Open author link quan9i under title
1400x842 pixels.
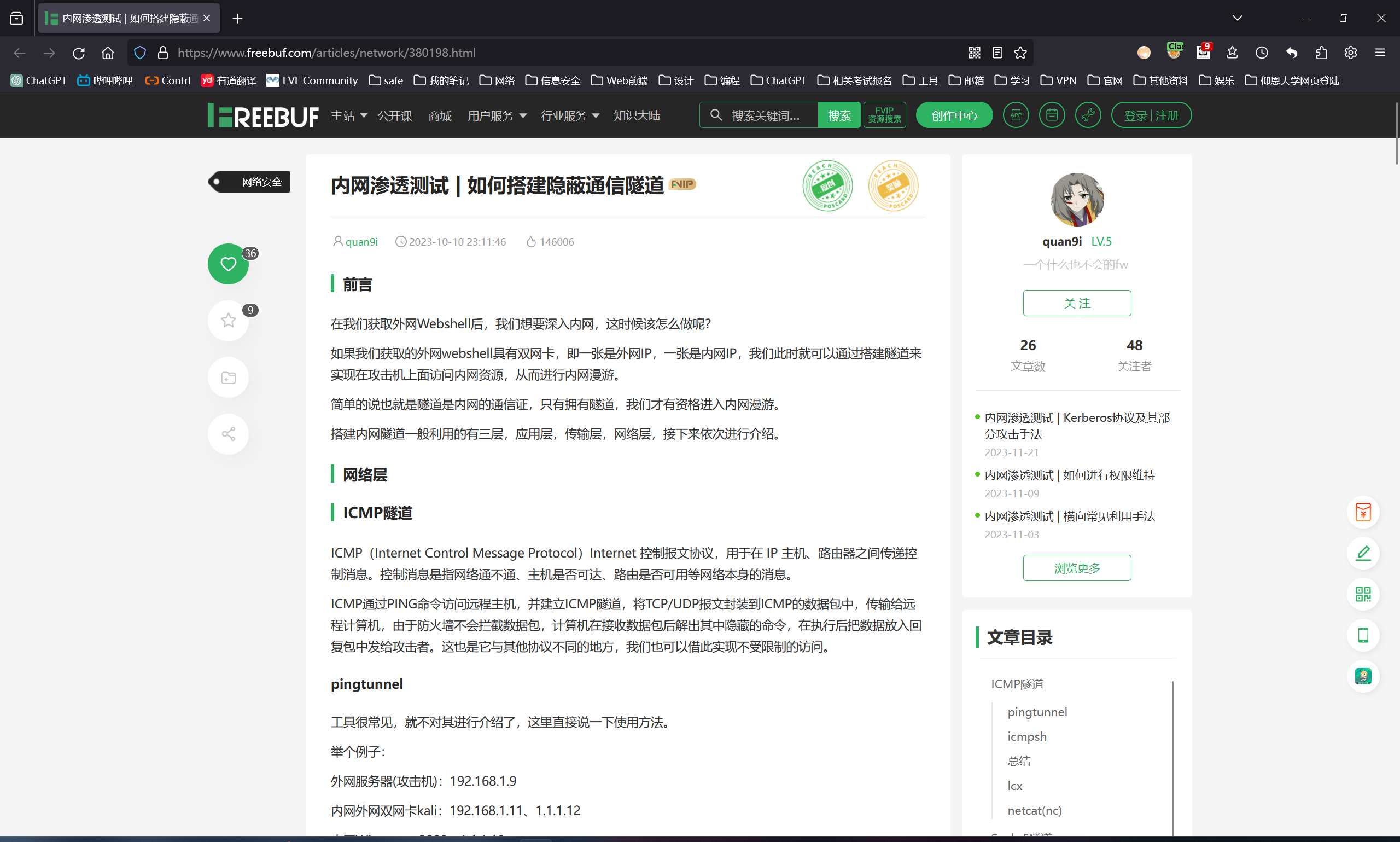(361, 242)
